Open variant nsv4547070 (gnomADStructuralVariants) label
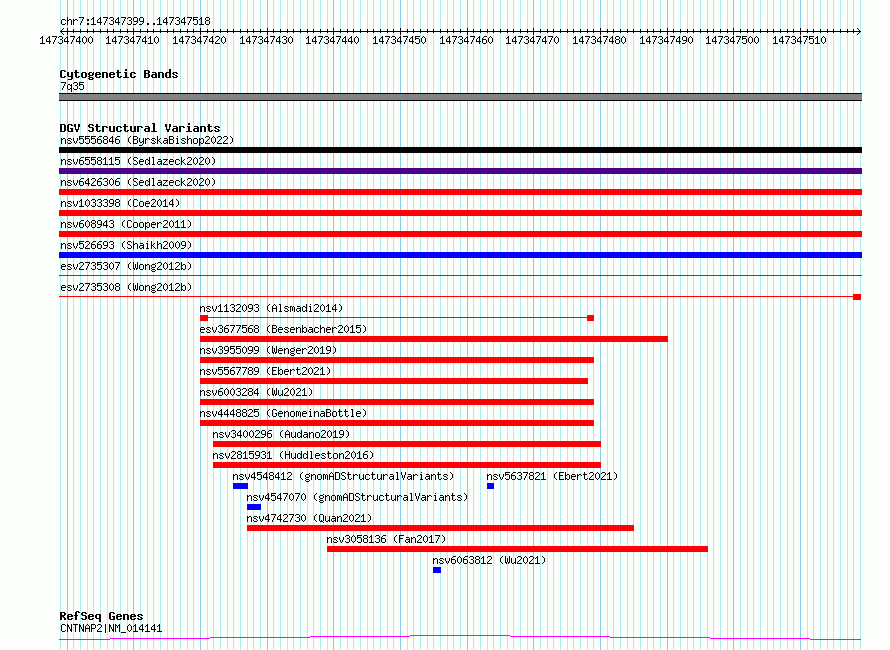This screenshot has width=890, height=650. pyautogui.click(x=357, y=497)
